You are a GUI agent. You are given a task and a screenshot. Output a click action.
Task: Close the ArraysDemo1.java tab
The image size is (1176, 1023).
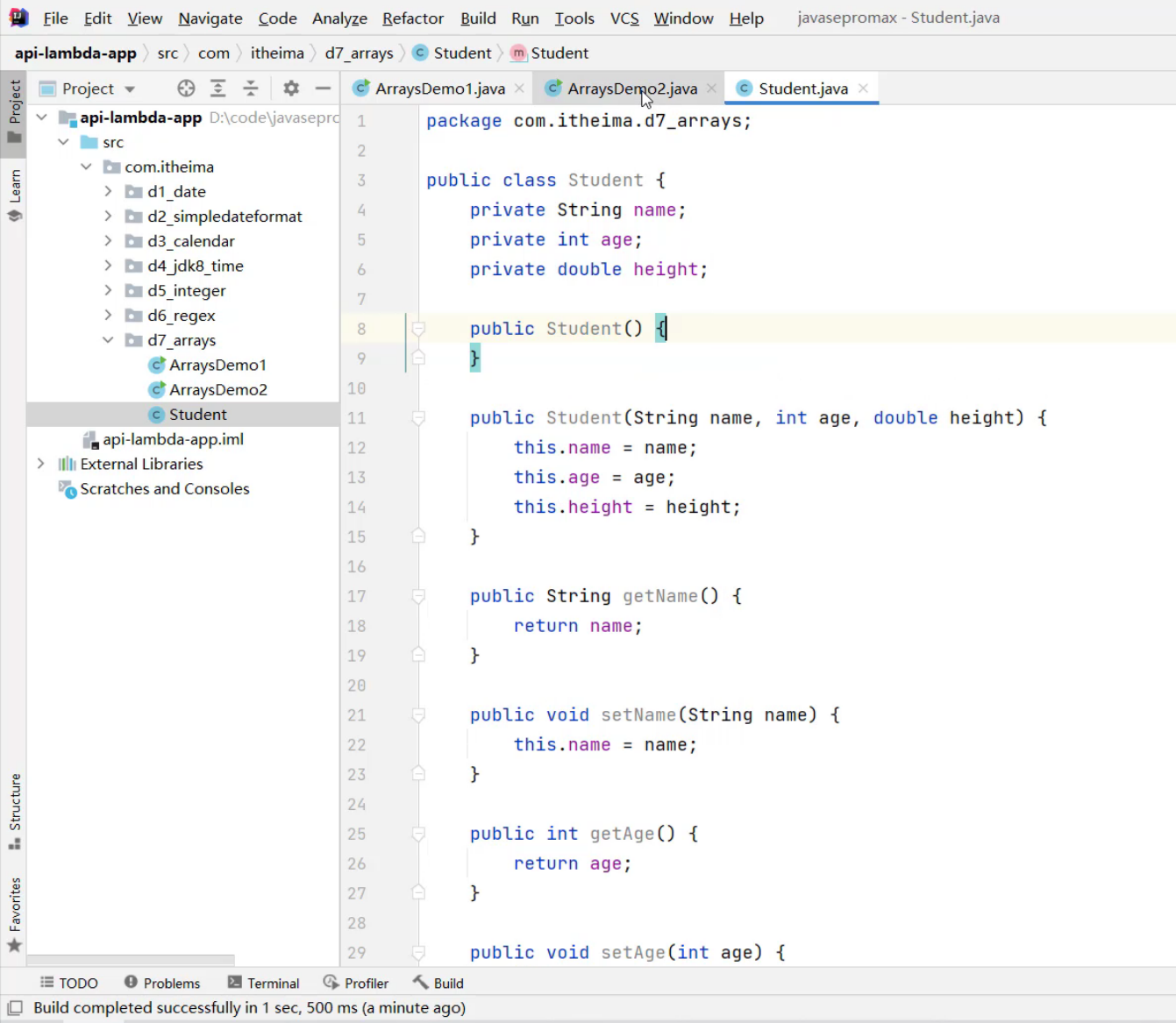[x=519, y=89]
